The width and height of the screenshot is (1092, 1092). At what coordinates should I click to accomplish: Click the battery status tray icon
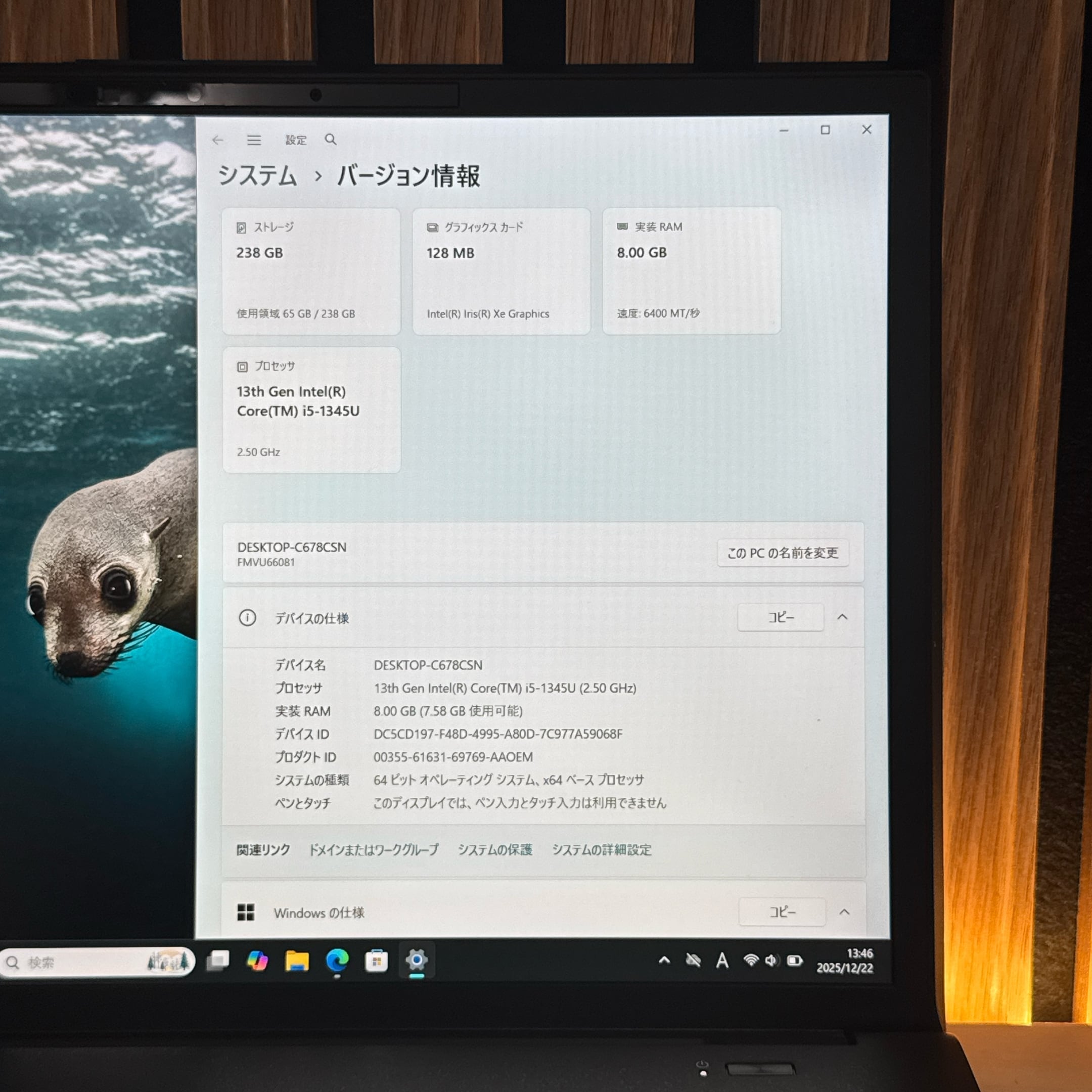pyautogui.click(x=795, y=961)
